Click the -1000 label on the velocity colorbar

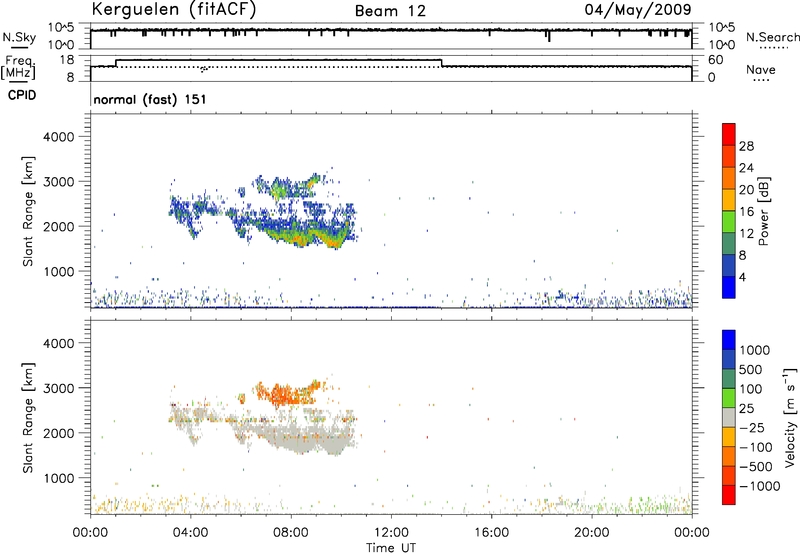coord(759,486)
